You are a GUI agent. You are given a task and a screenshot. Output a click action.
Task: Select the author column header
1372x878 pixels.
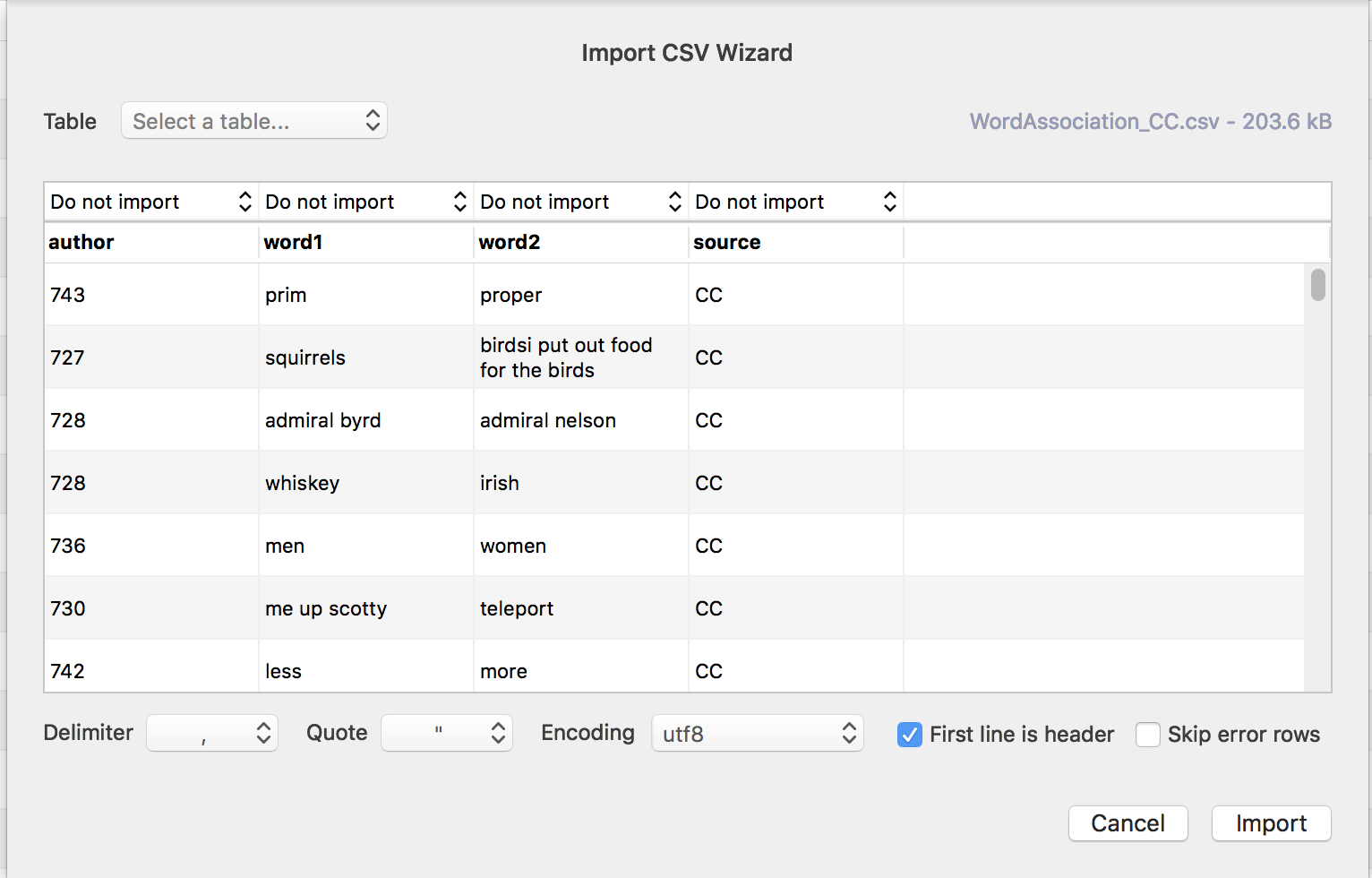81,242
